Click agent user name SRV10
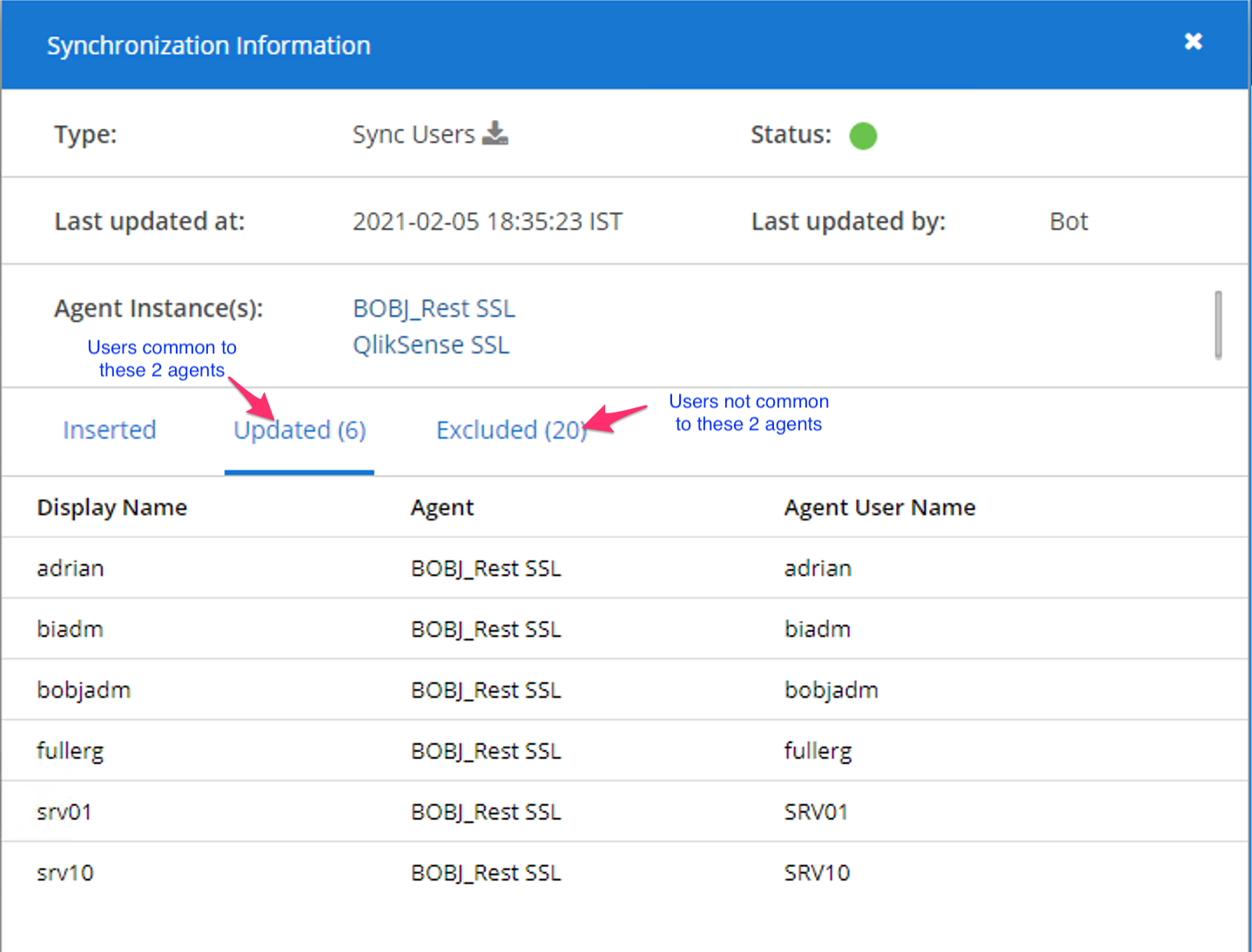1252x952 pixels. 817,873
